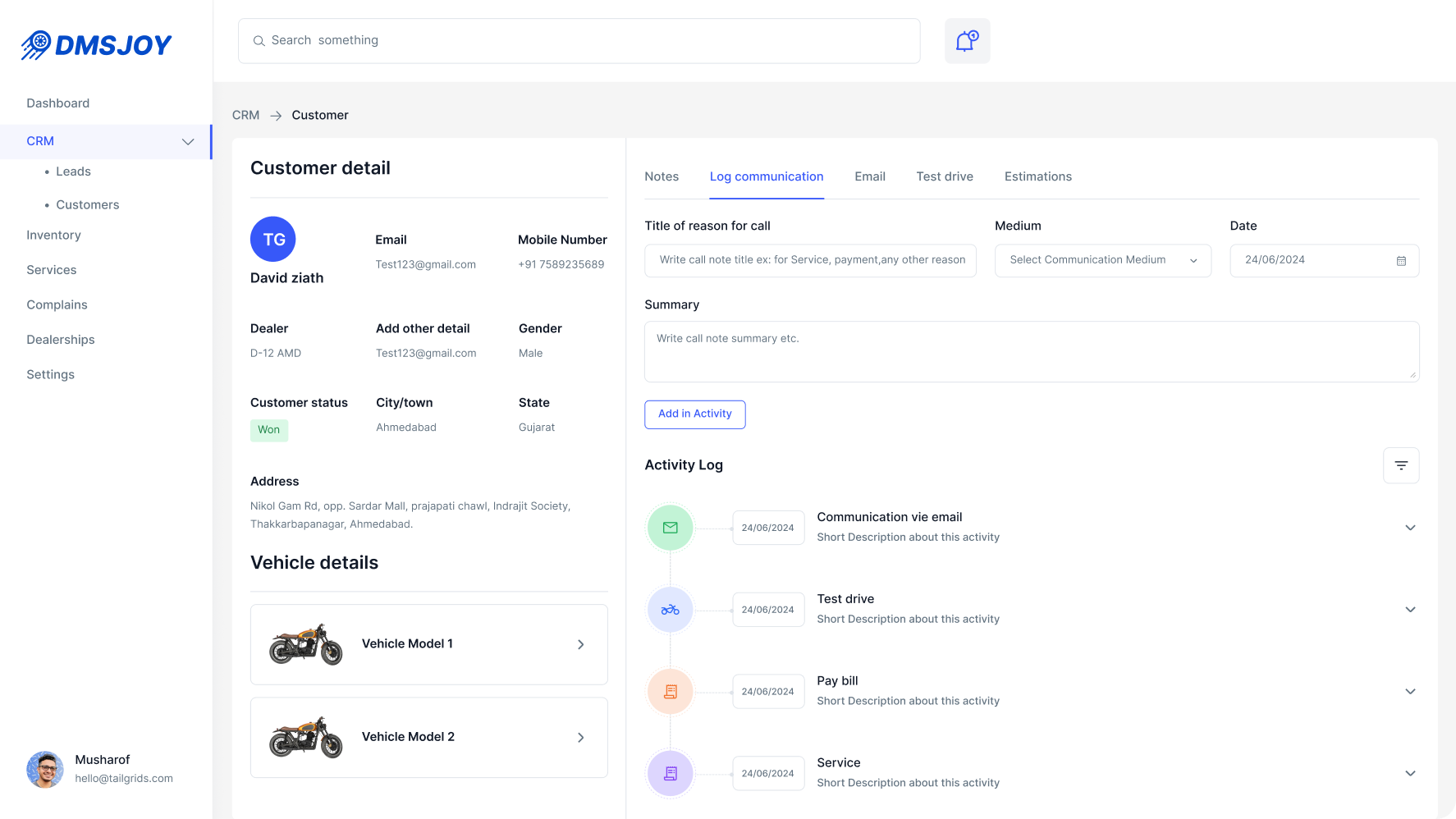The image size is (1456, 819).
Task: Go to Dashboard in sidebar
Action: pyautogui.click(x=58, y=103)
